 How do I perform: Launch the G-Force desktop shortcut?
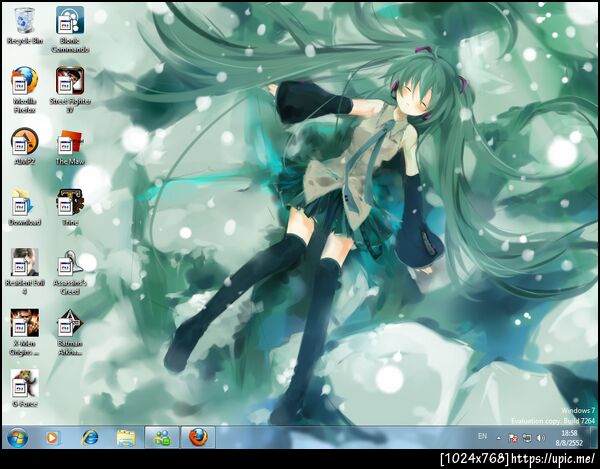(x=25, y=388)
